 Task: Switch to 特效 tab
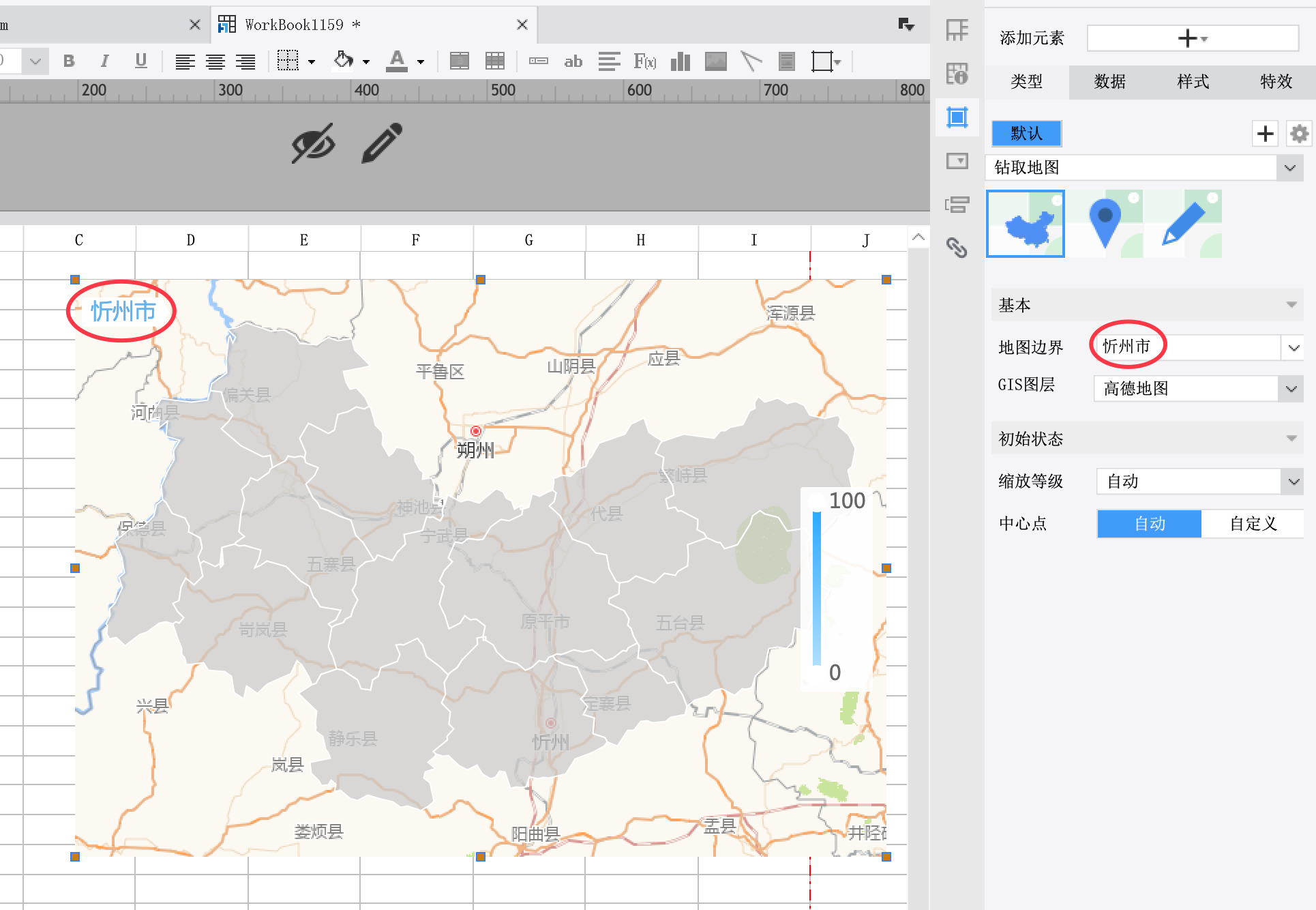point(1276,82)
